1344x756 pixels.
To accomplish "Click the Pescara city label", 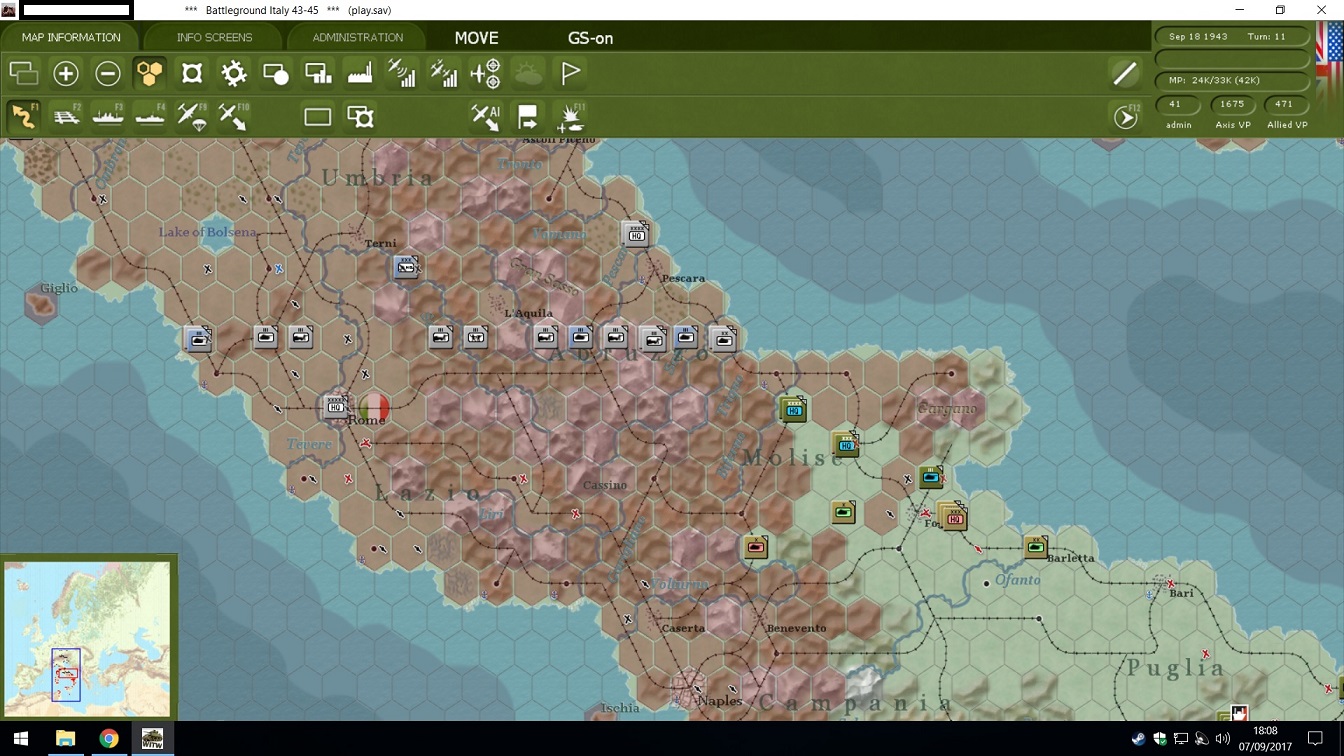I will pyautogui.click(x=683, y=278).
